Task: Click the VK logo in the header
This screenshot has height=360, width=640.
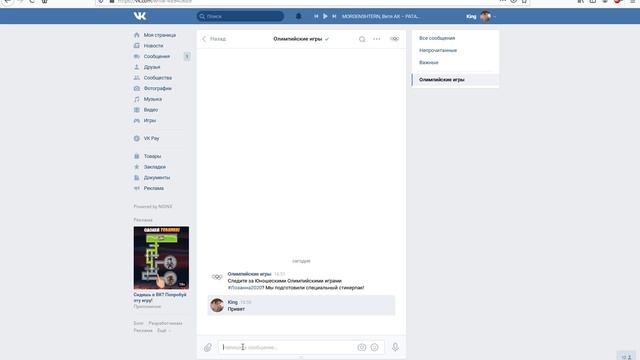Action: click(140, 16)
